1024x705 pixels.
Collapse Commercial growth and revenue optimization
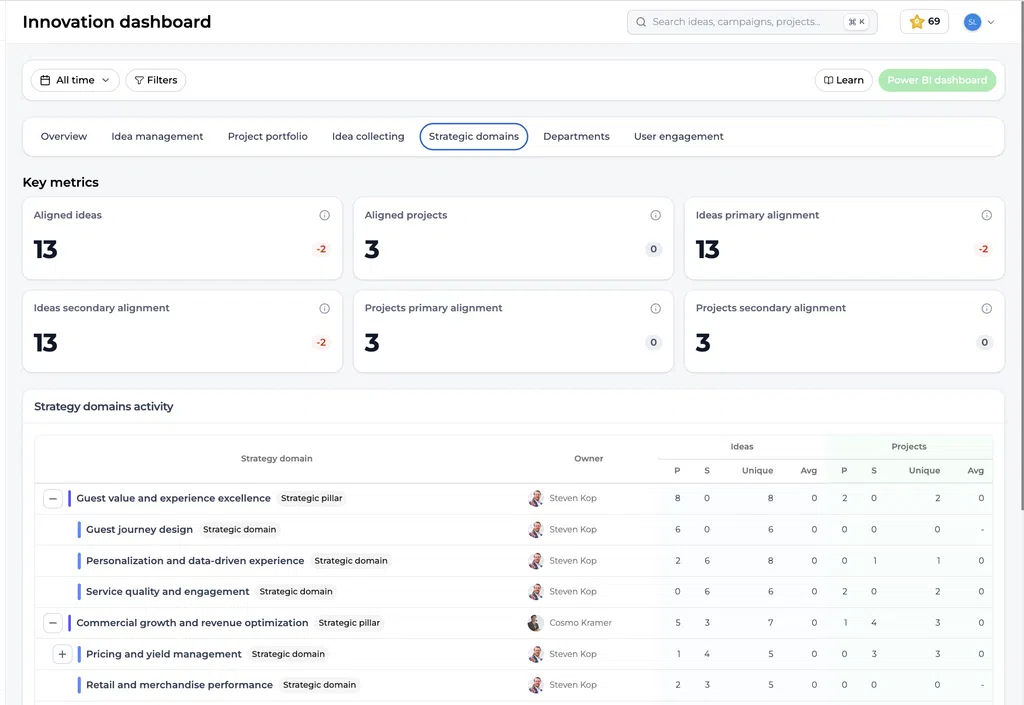[x=53, y=623]
